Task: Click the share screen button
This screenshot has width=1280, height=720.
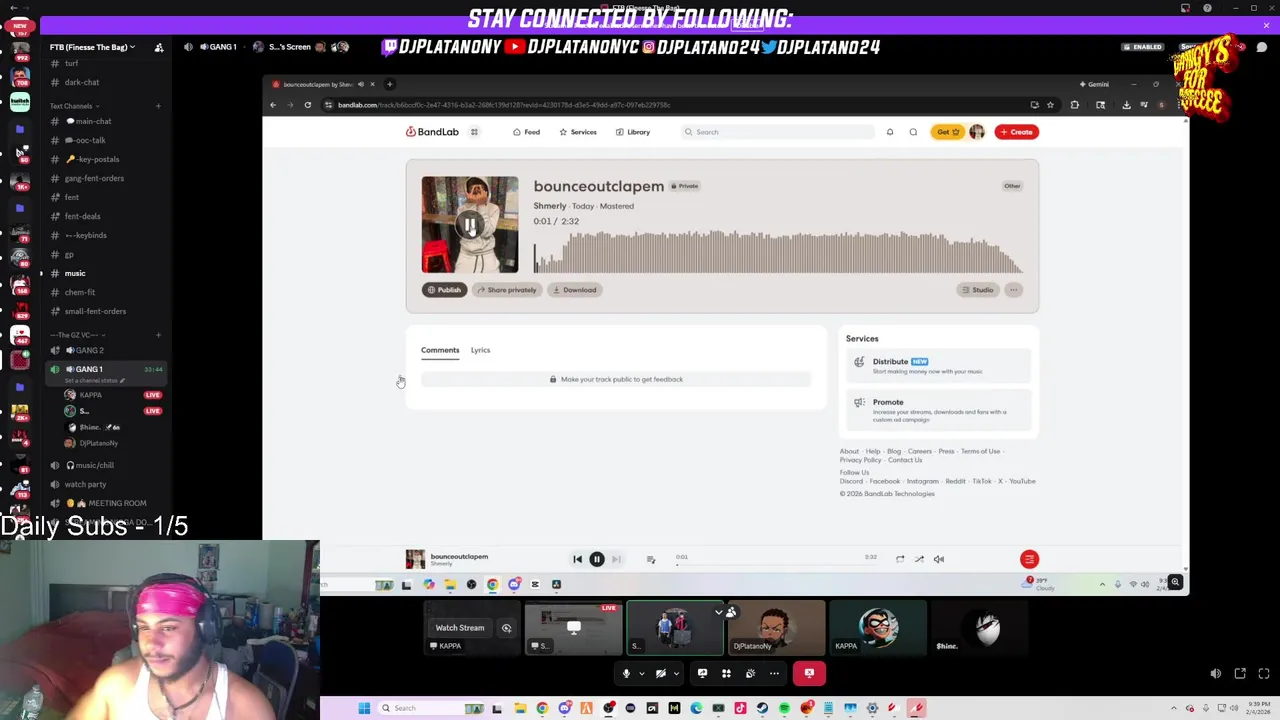Action: [702, 674]
